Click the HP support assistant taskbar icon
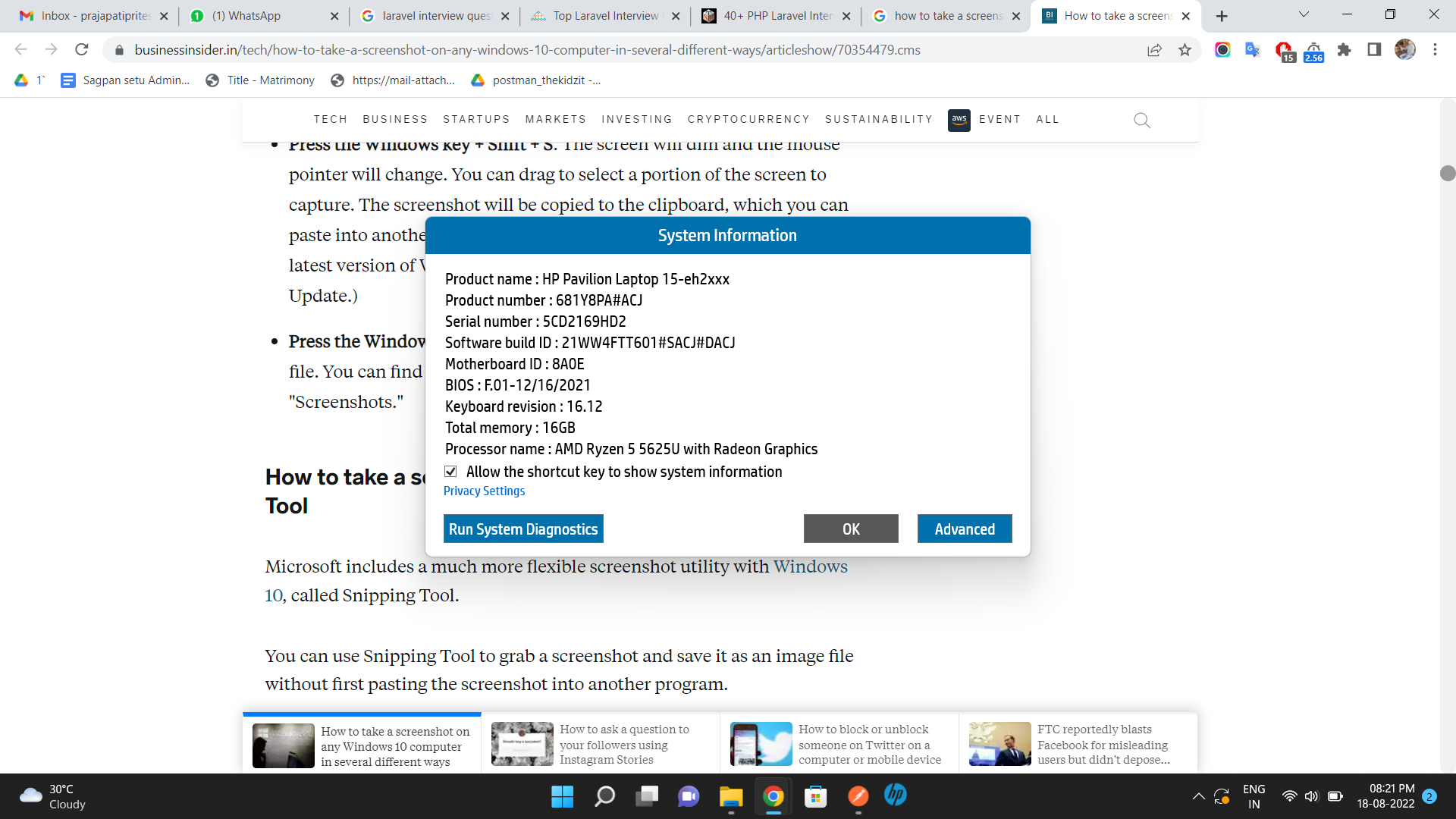The height and width of the screenshot is (819, 1456). [896, 795]
